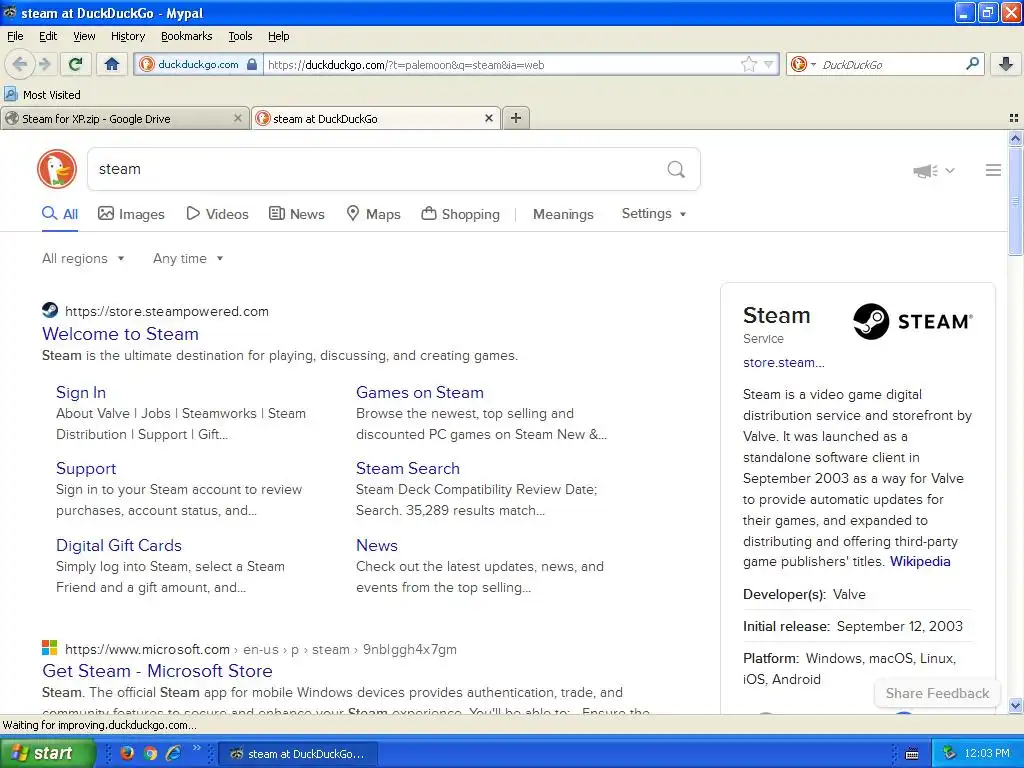Open store.steam... link in info panel
The image size is (1024, 768).
click(x=784, y=362)
